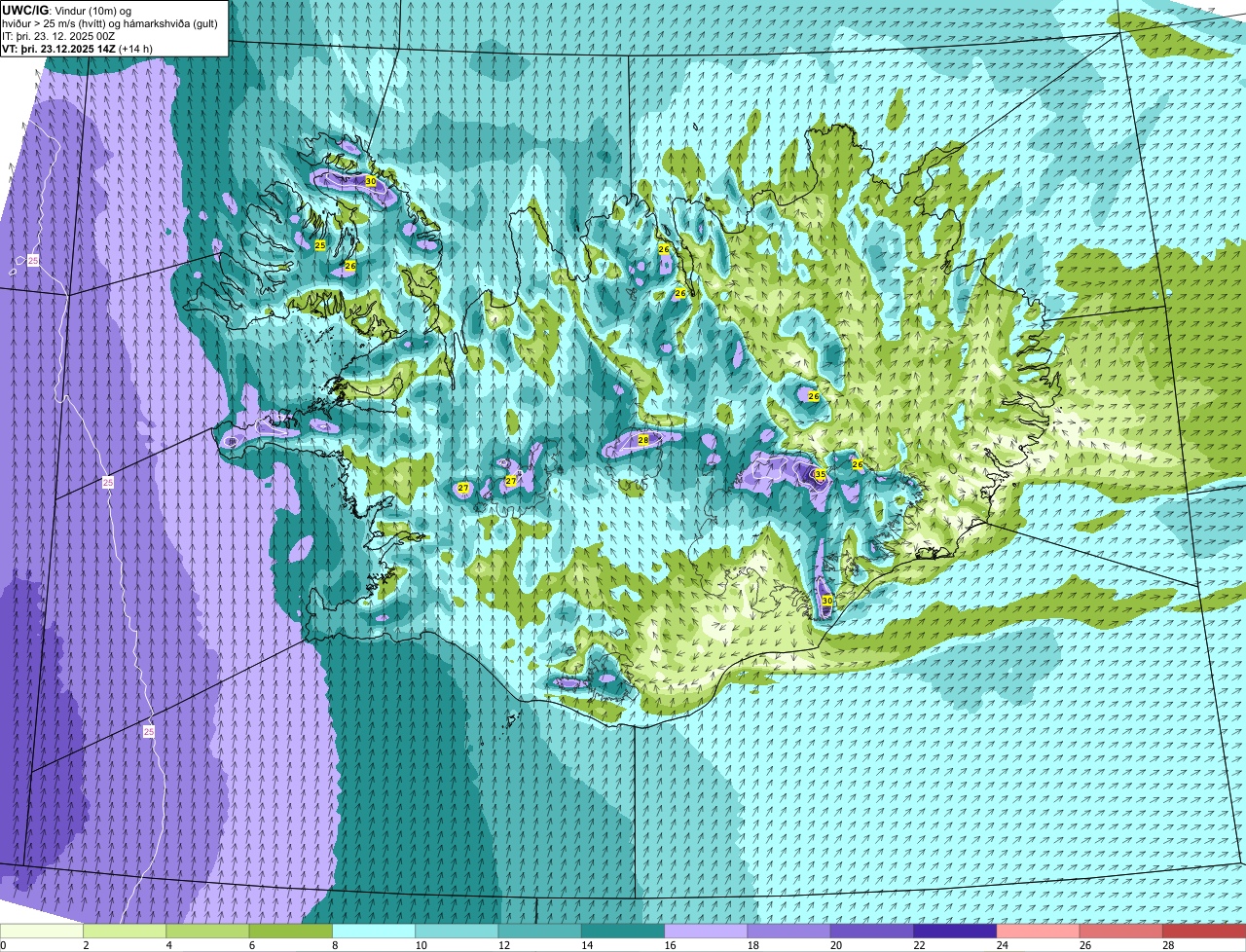Click the yellow '30' label near southeast coast
The image size is (1246, 952).
tap(826, 601)
